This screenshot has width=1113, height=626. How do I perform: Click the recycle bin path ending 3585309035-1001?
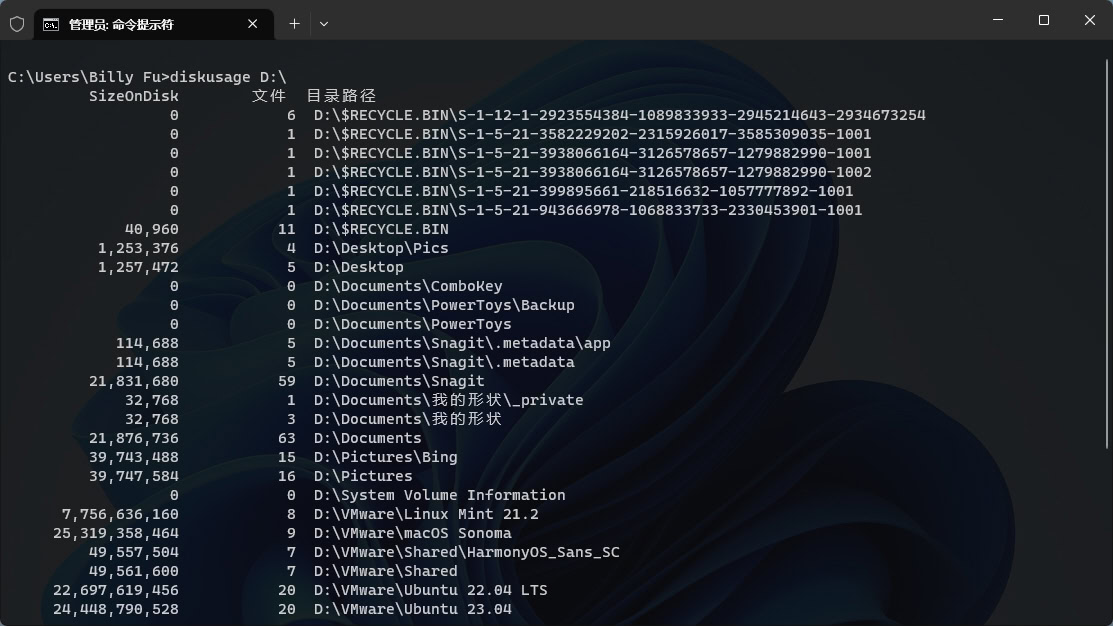[x=593, y=134]
